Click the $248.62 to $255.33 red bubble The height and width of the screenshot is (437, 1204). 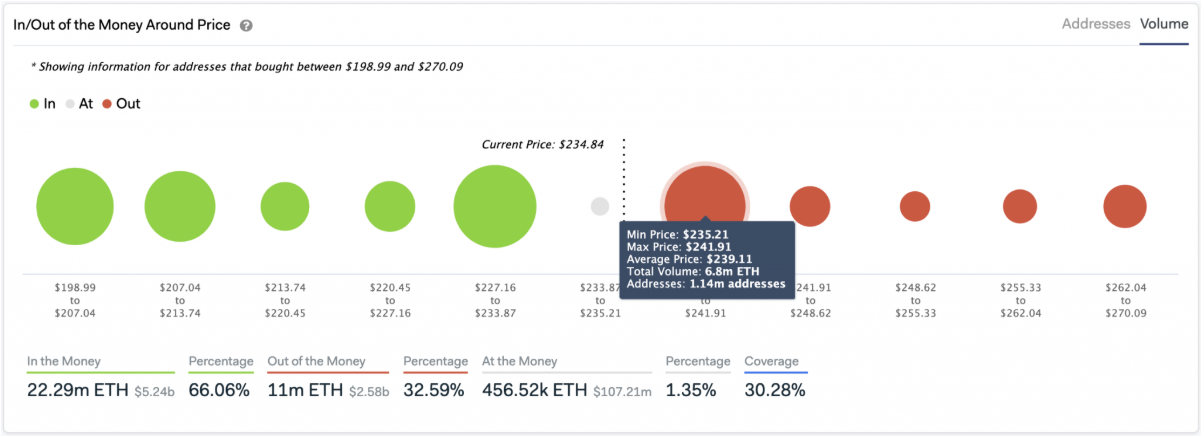[x=915, y=207]
